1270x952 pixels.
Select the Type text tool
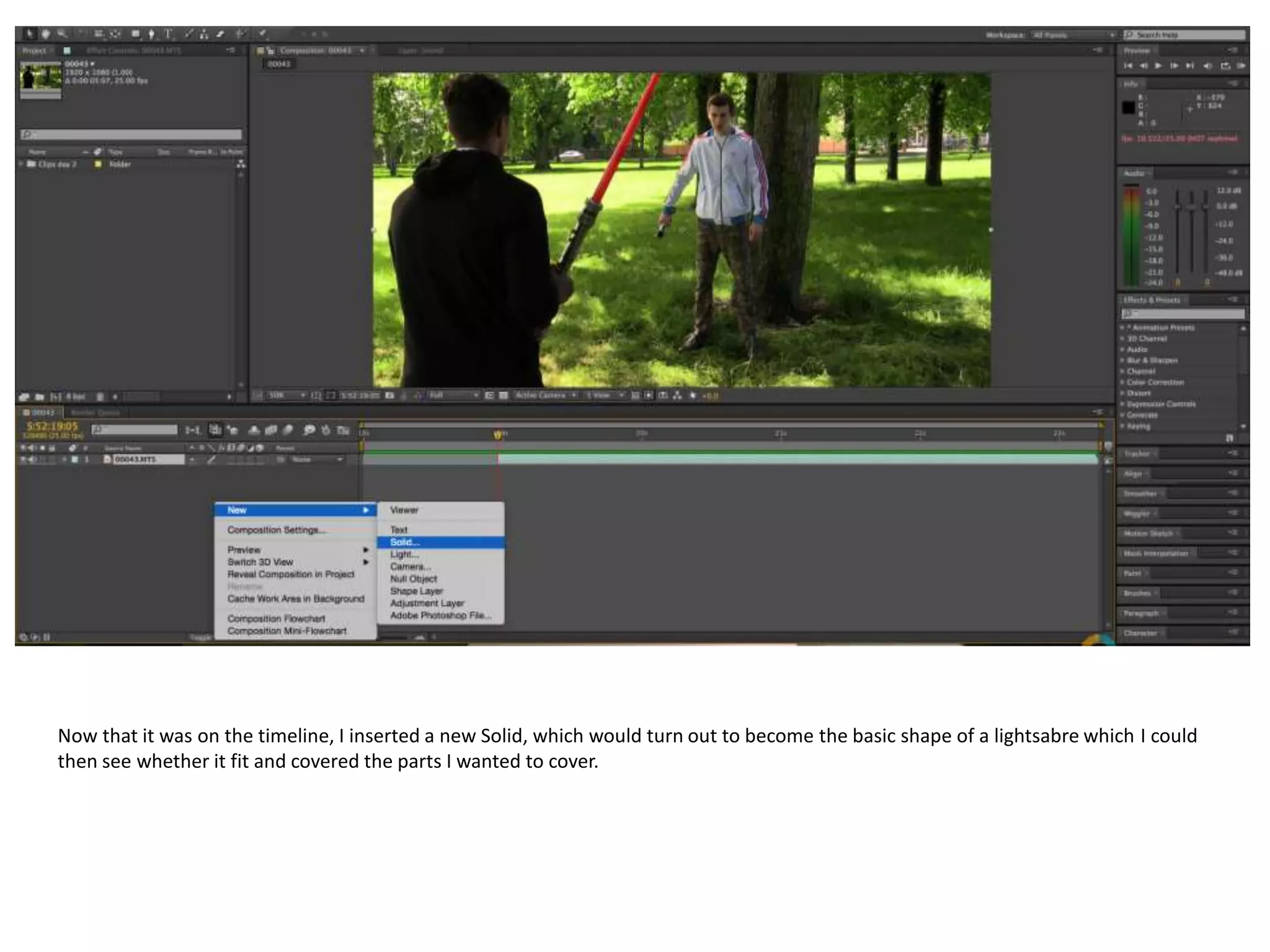pyautogui.click(x=168, y=34)
